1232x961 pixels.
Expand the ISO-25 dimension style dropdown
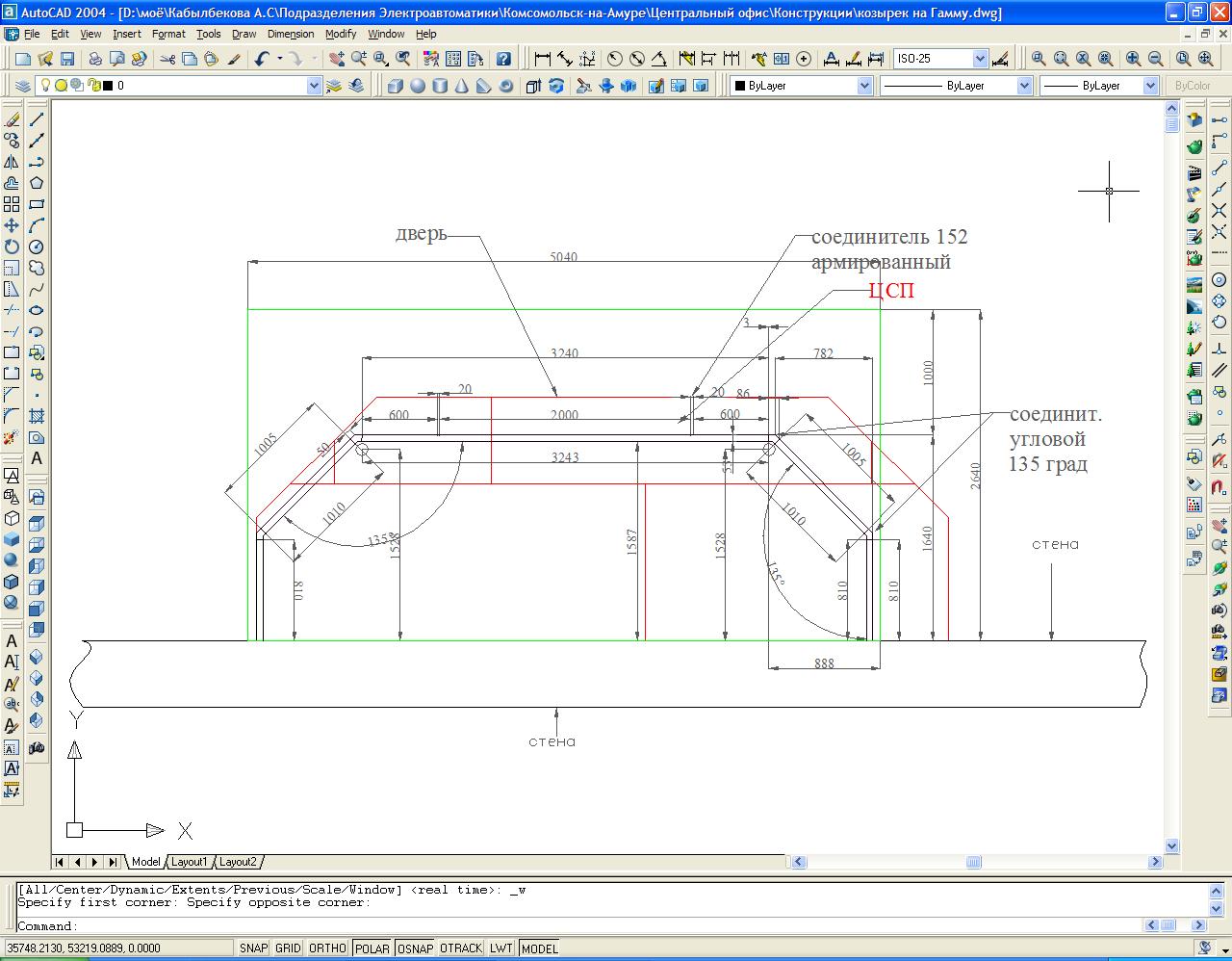tap(980, 59)
